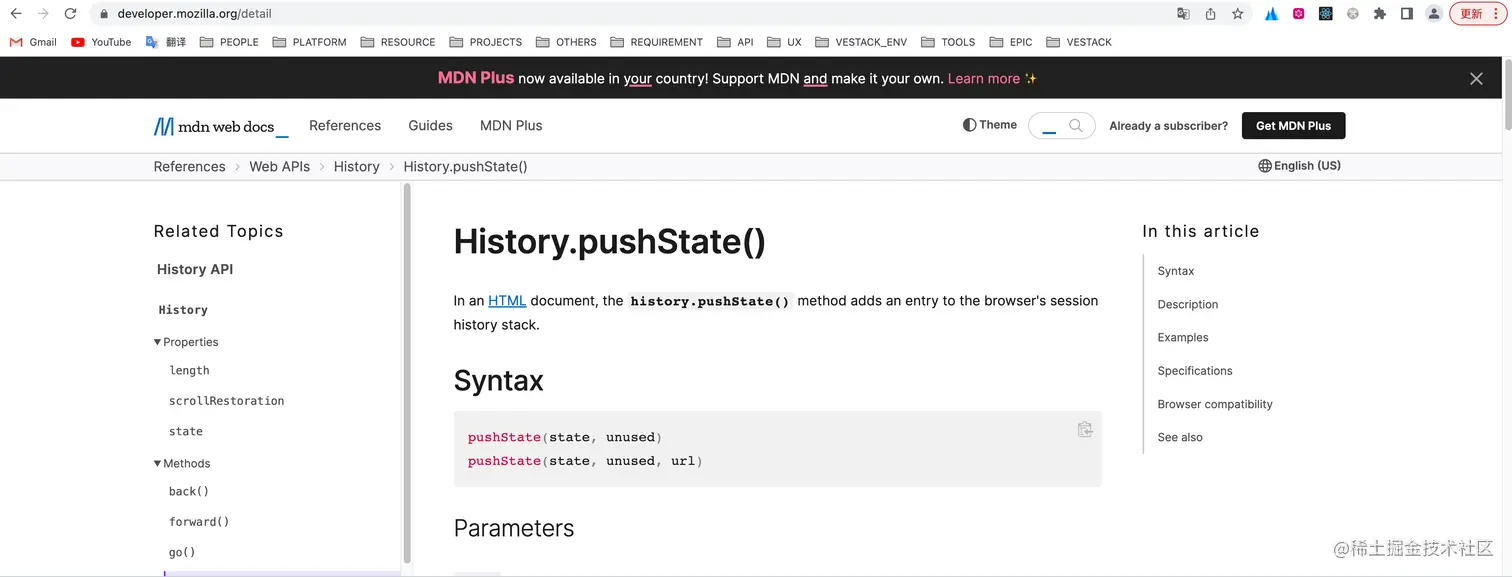Open the Learn more link in the banner
1512x577 pixels.
pos(985,77)
